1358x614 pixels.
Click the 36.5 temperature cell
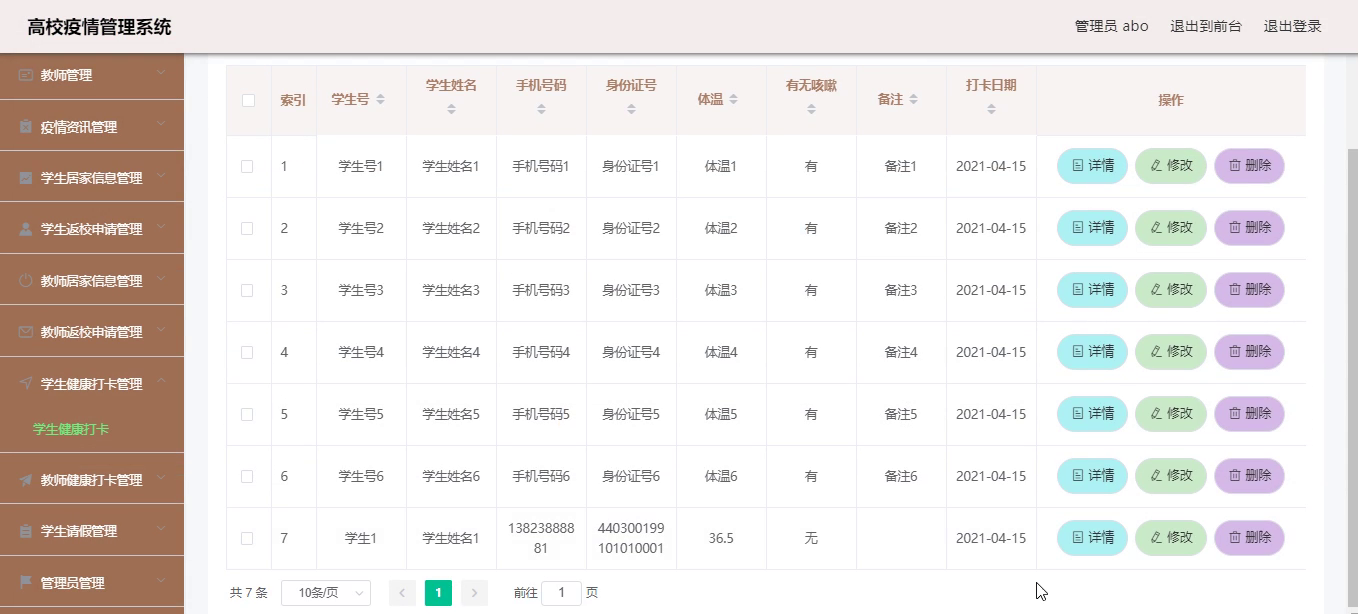(721, 538)
